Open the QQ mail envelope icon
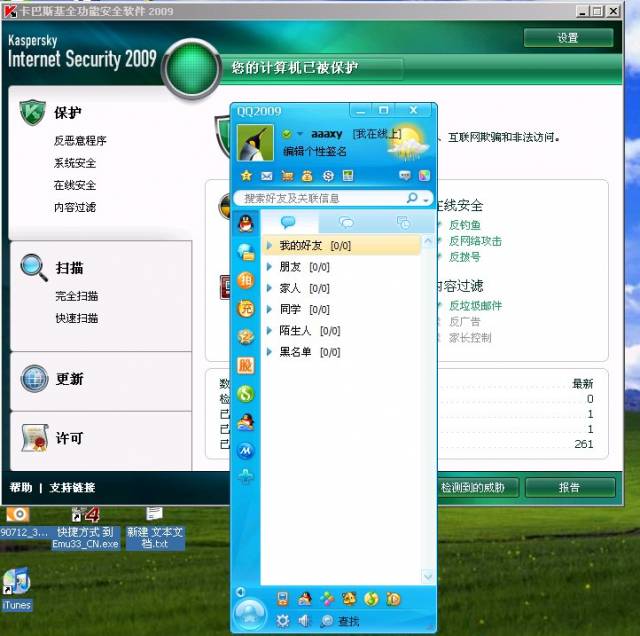The width and height of the screenshot is (640, 636). click(267, 176)
